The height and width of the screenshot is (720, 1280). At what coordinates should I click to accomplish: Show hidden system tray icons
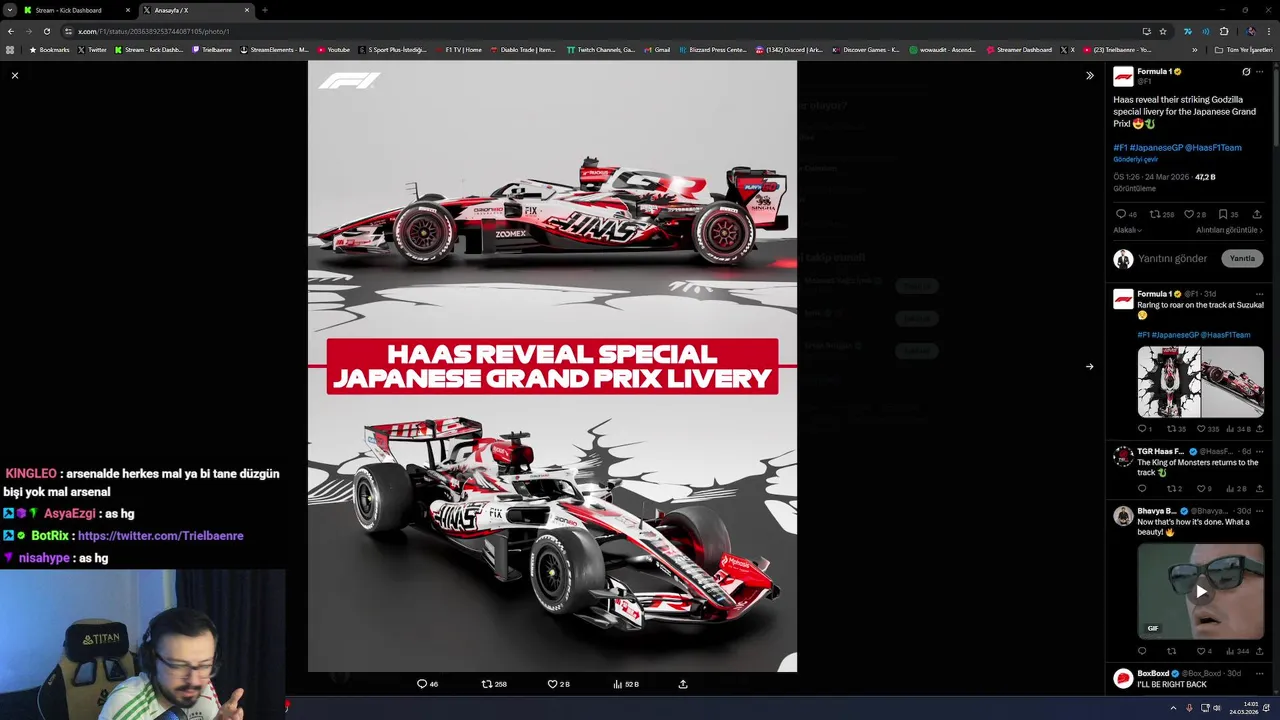1174,708
